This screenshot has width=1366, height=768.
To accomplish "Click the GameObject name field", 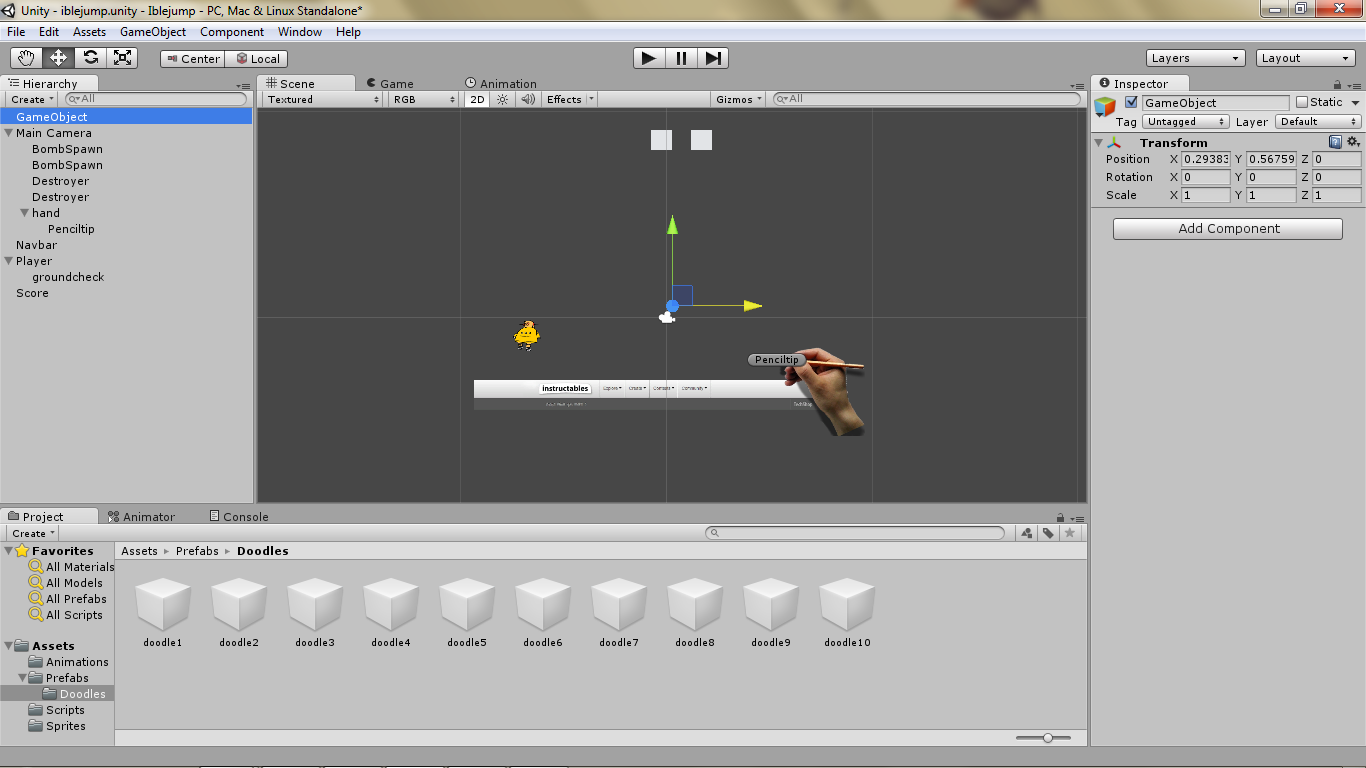I will 1216,102.
